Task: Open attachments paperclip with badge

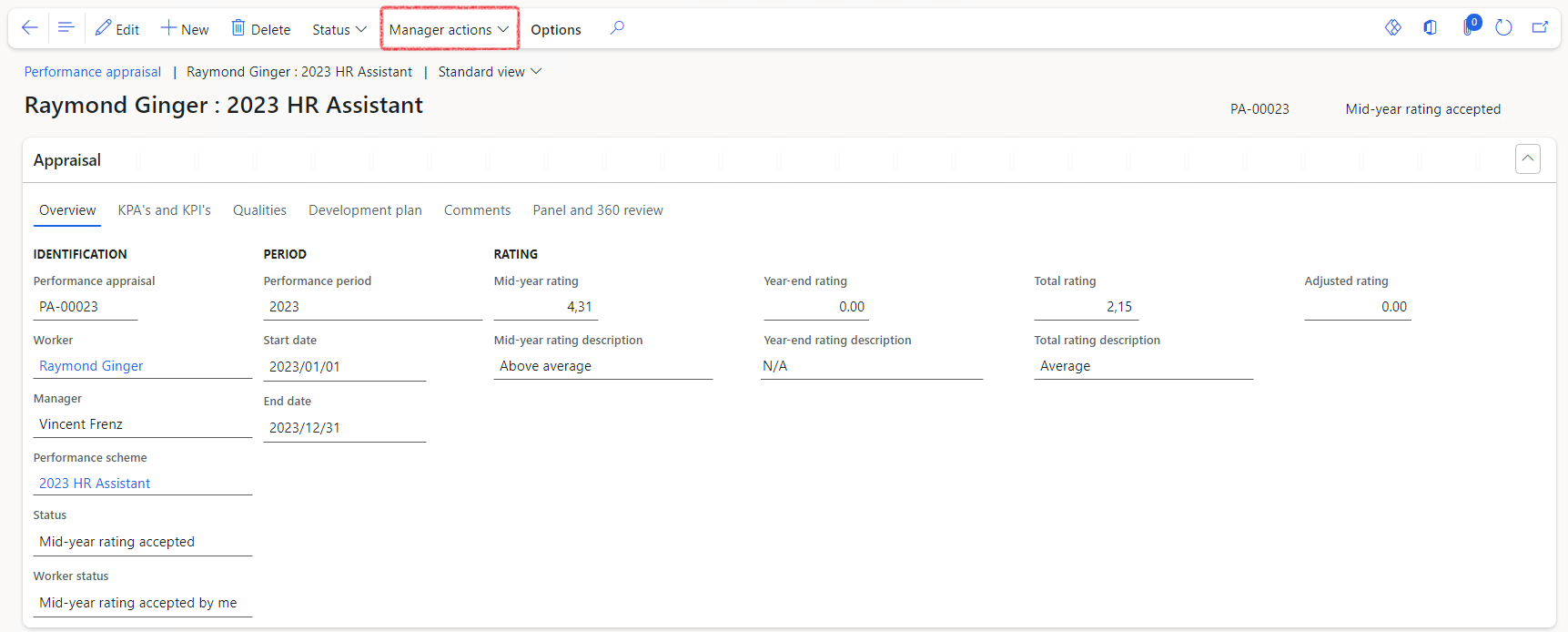Action: click(x=1470, y=26)
